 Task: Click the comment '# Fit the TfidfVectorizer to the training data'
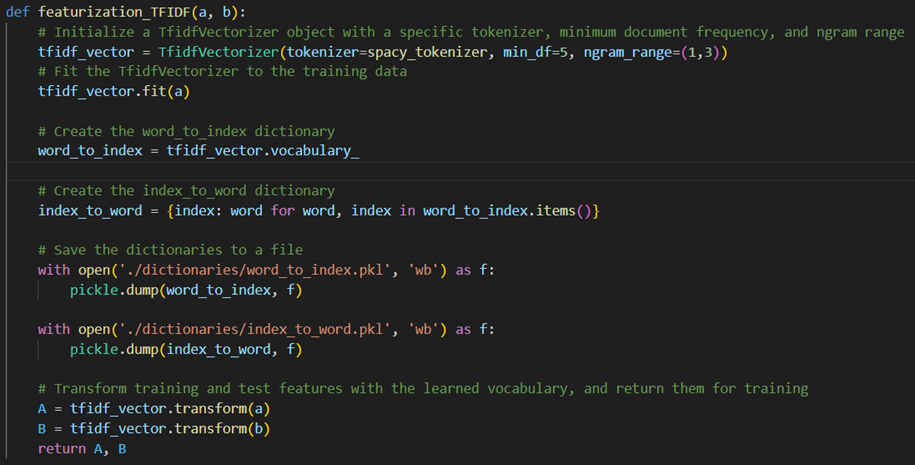coord(222,72)
